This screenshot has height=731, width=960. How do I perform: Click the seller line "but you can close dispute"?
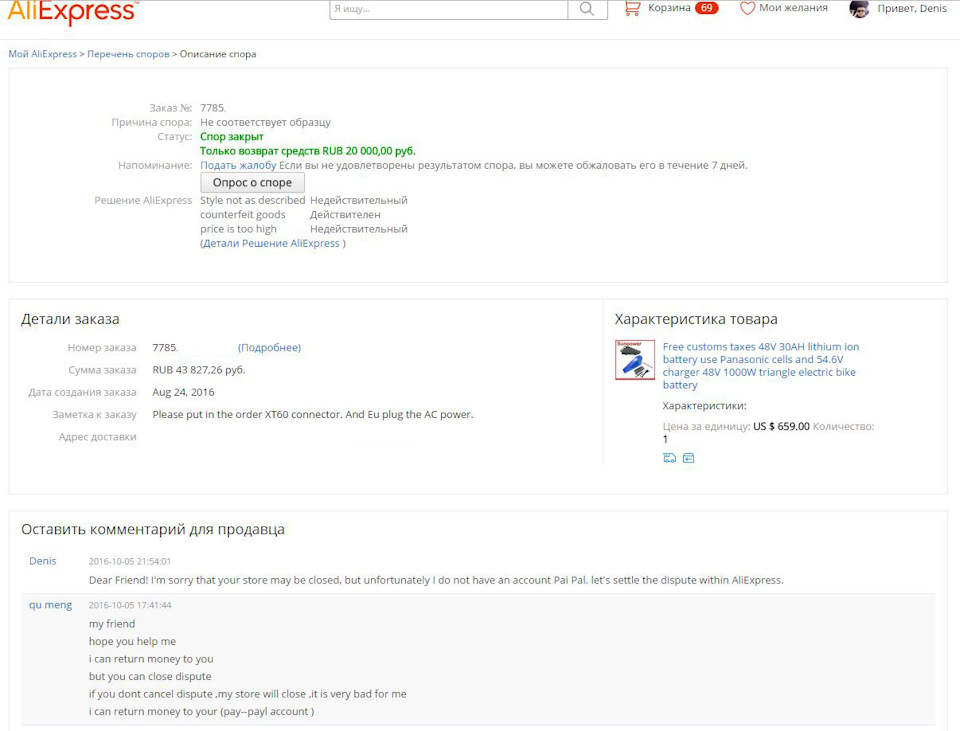tap(150, 677)
